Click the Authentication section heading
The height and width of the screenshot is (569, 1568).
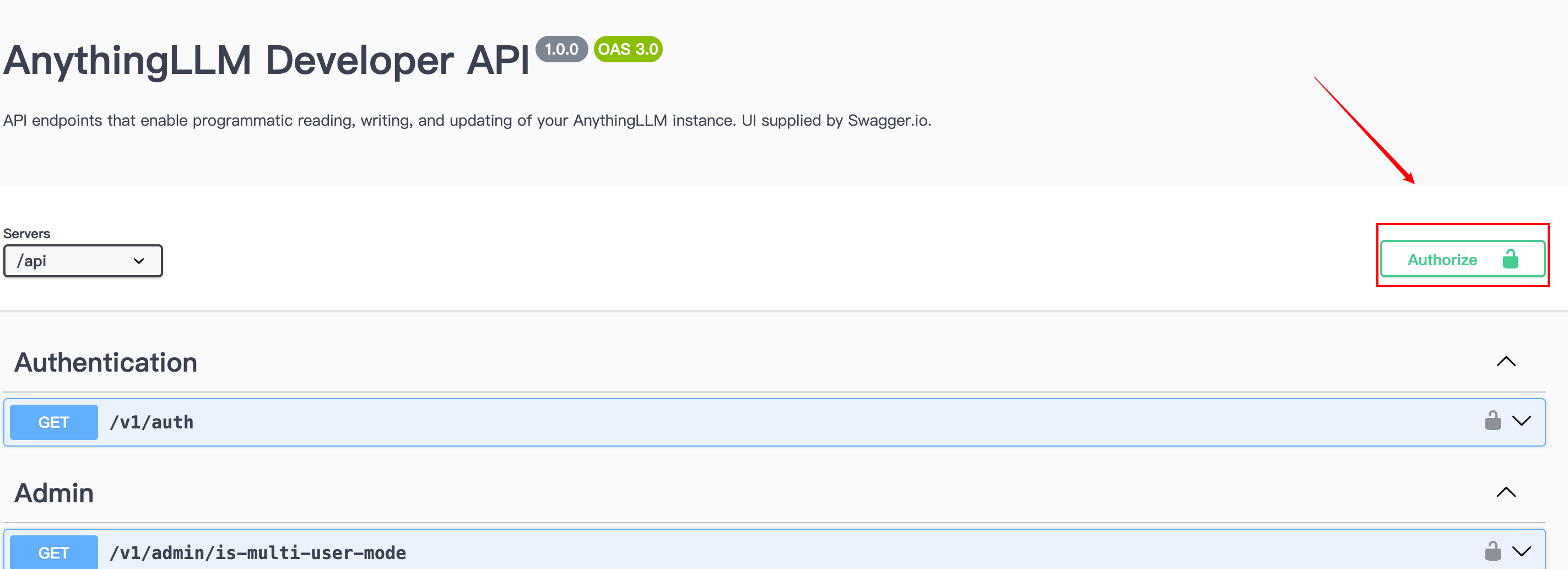[106, 362]
